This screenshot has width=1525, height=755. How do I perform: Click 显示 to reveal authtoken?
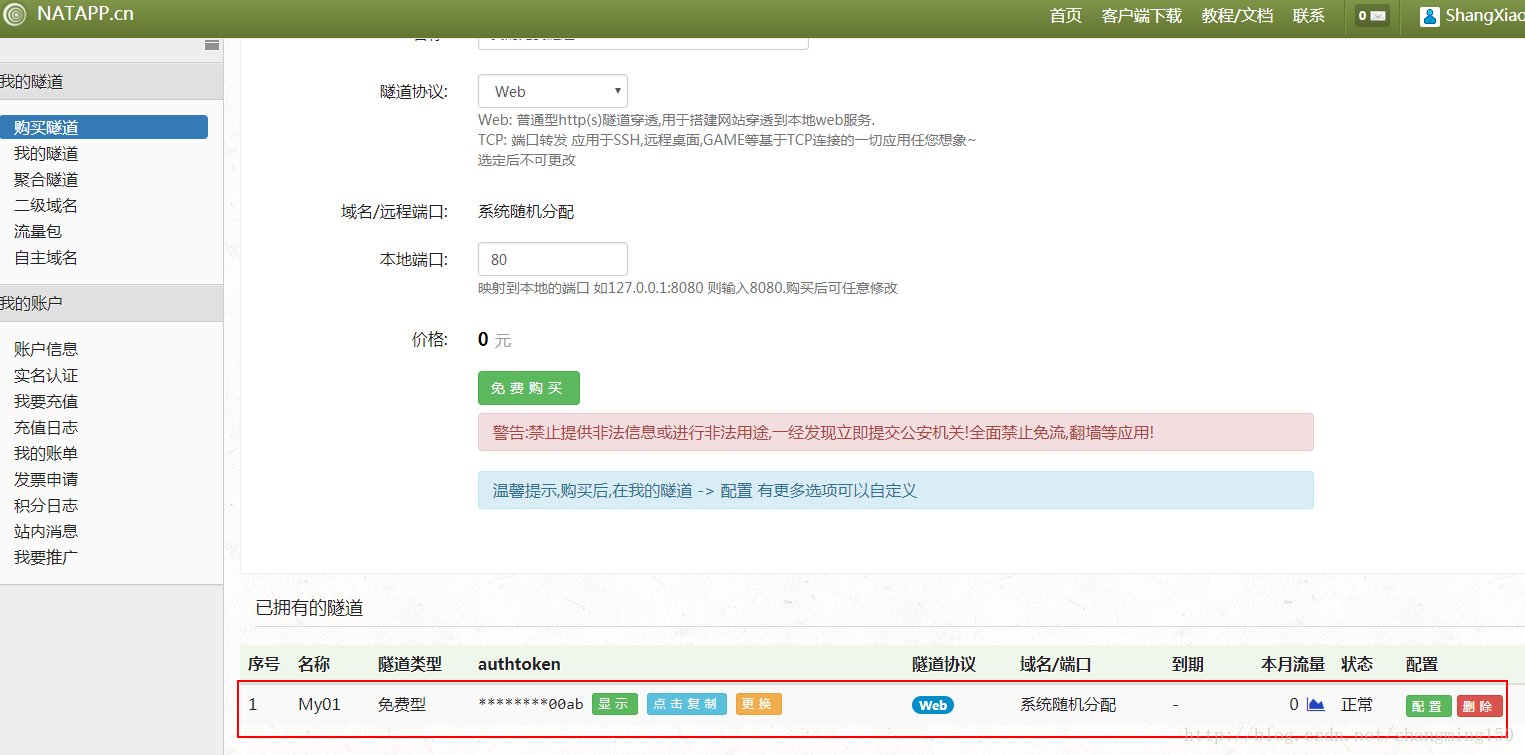coord(614,704)
